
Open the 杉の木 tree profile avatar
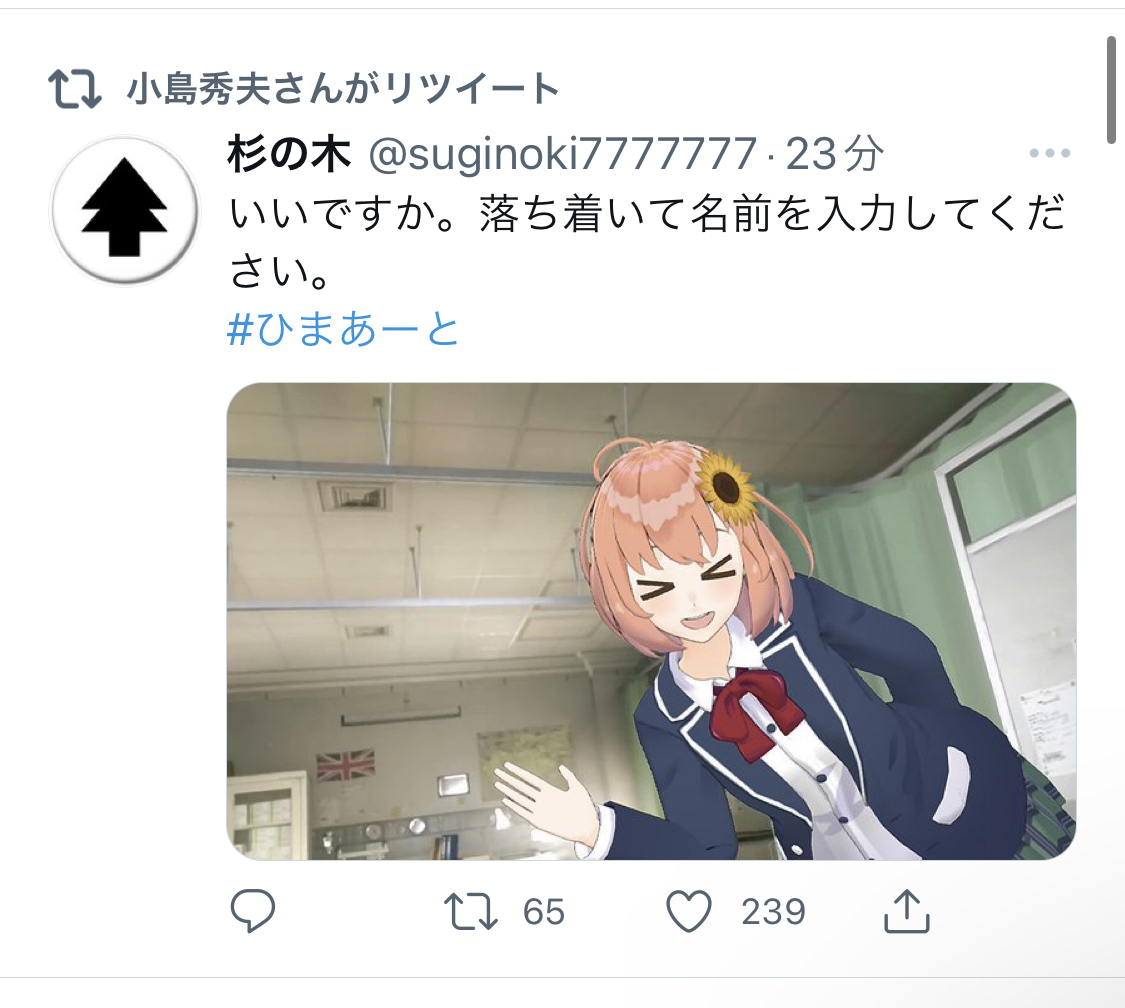tap(125, 209)
